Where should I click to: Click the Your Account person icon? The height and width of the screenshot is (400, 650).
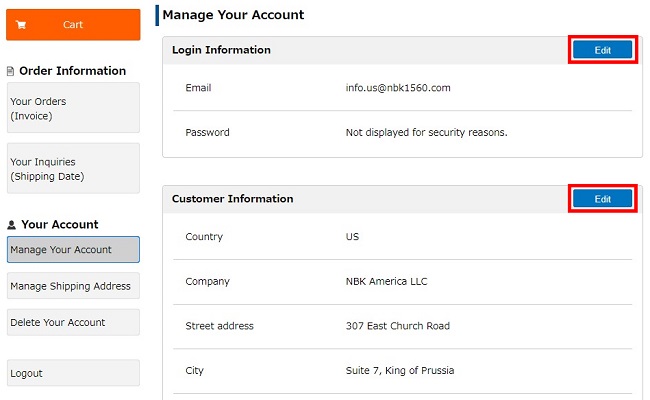coord(12,225)
